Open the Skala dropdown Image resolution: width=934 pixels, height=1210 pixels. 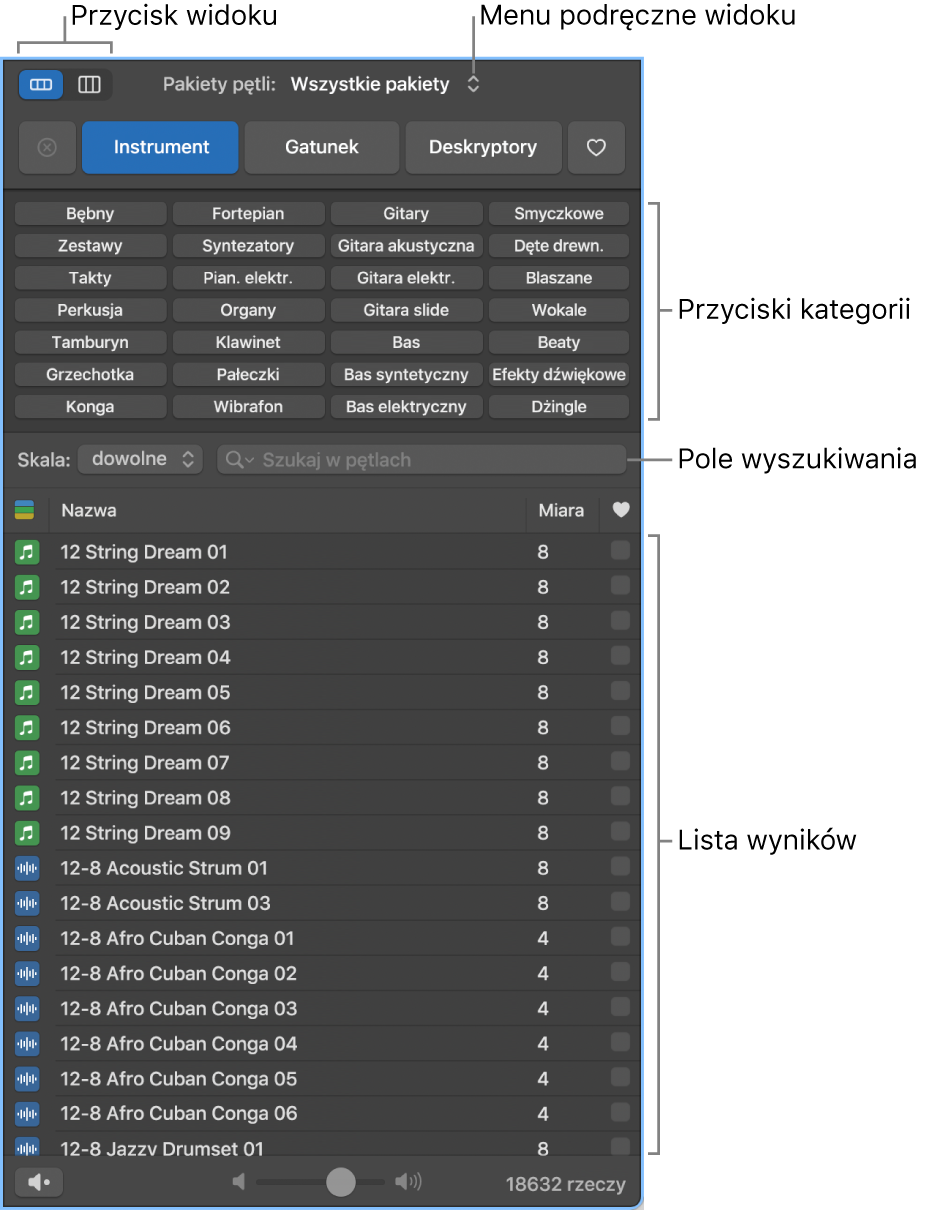coord(140,460)
